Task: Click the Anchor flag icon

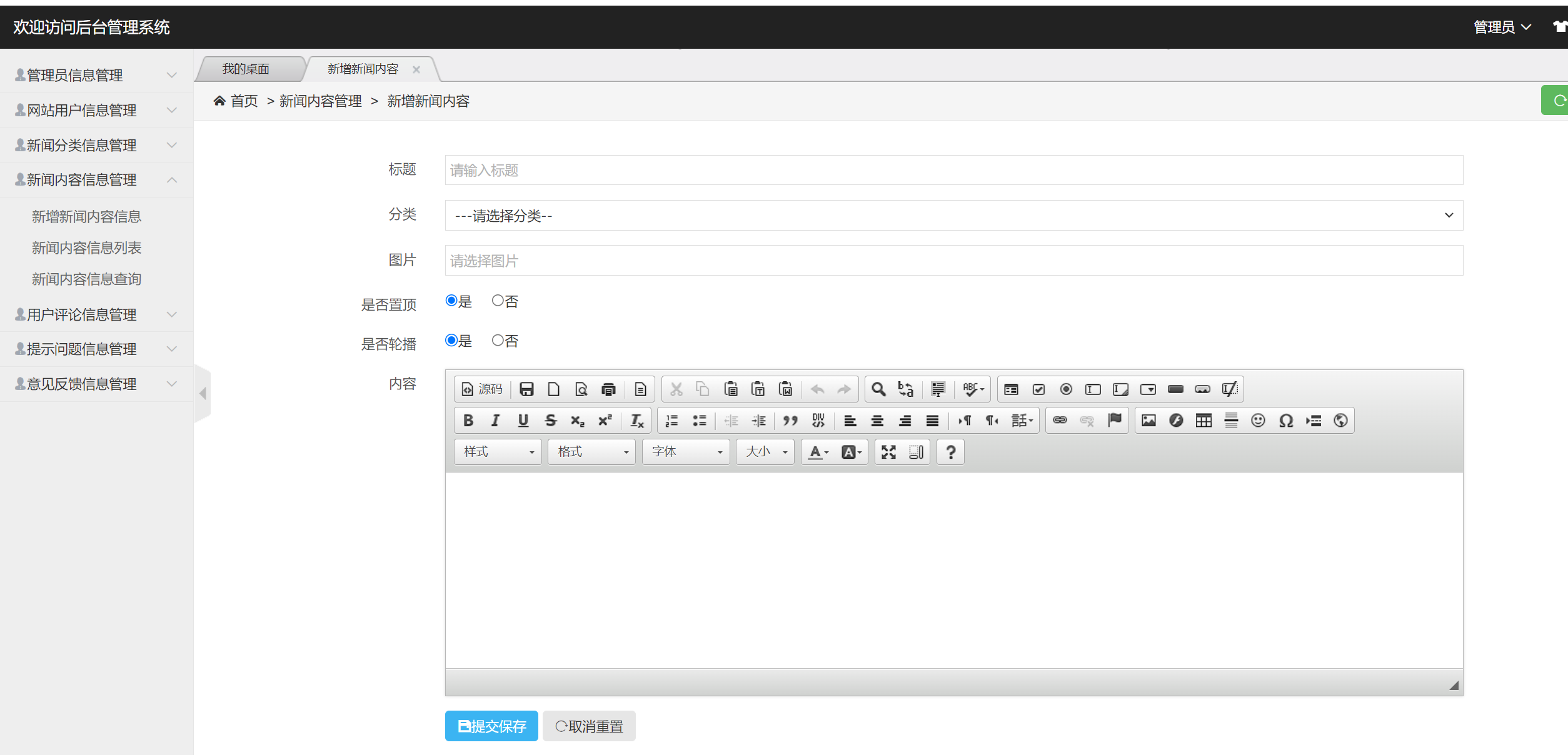Action: [1115, 421]
